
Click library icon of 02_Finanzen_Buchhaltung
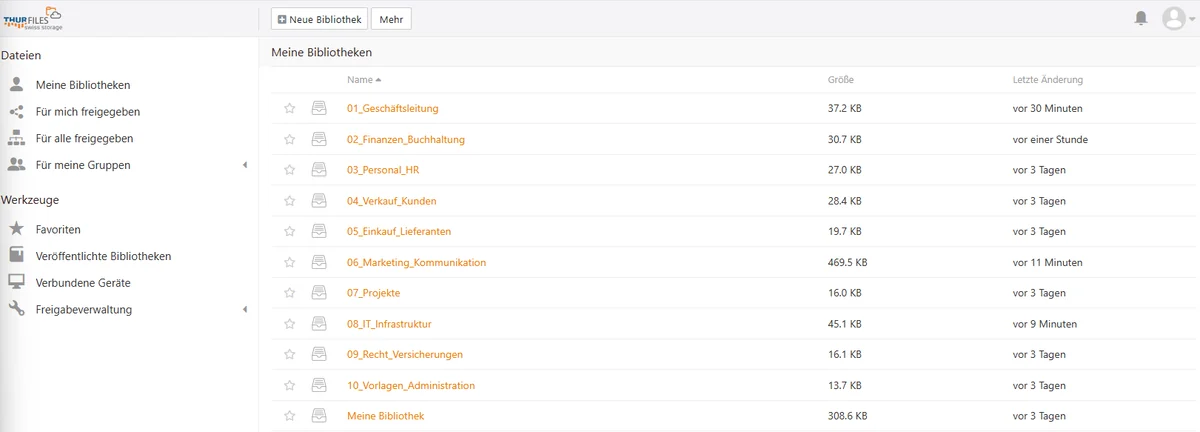(319, 139)
